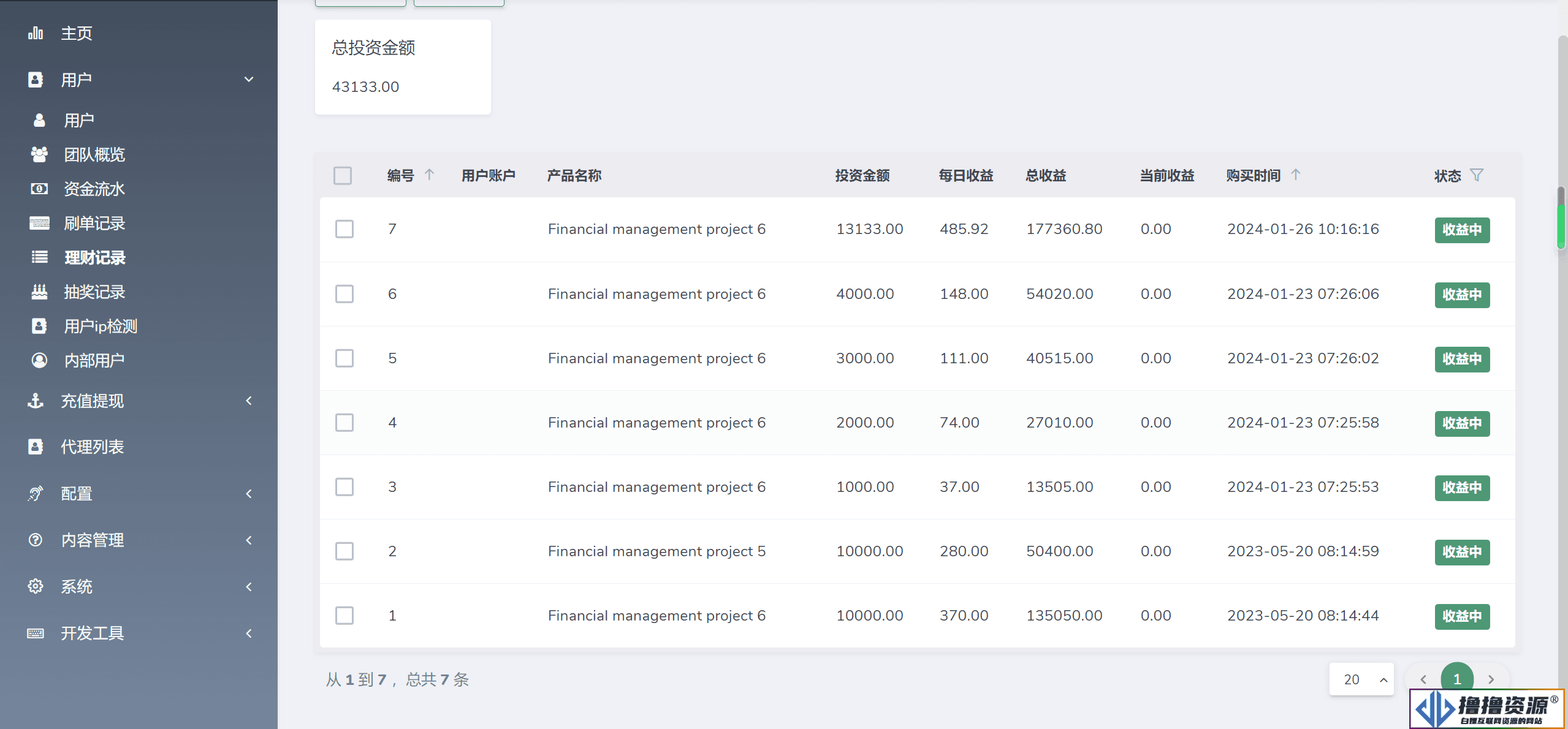This screenshot has width=1568, height=729.
Task: Click the person icon beside 用户 submenu
Action: (x=39, y=120)
